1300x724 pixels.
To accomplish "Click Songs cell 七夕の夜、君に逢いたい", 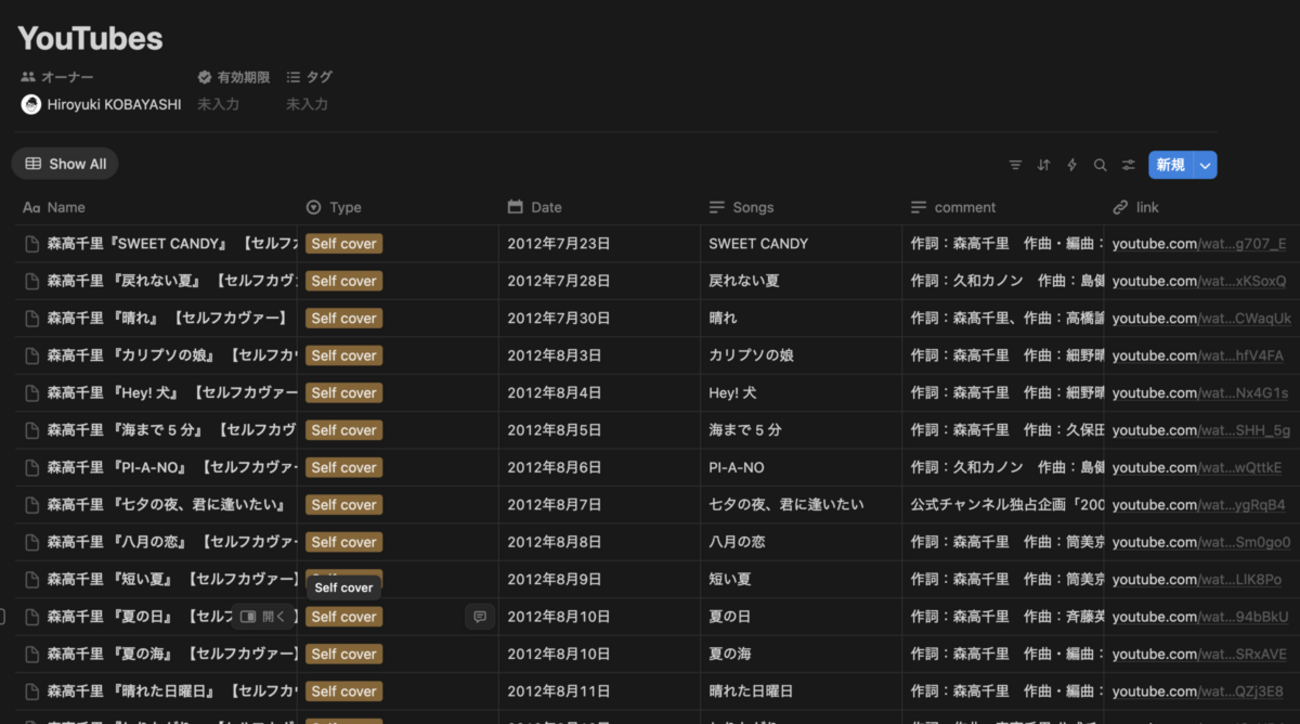I will (802, 505).
